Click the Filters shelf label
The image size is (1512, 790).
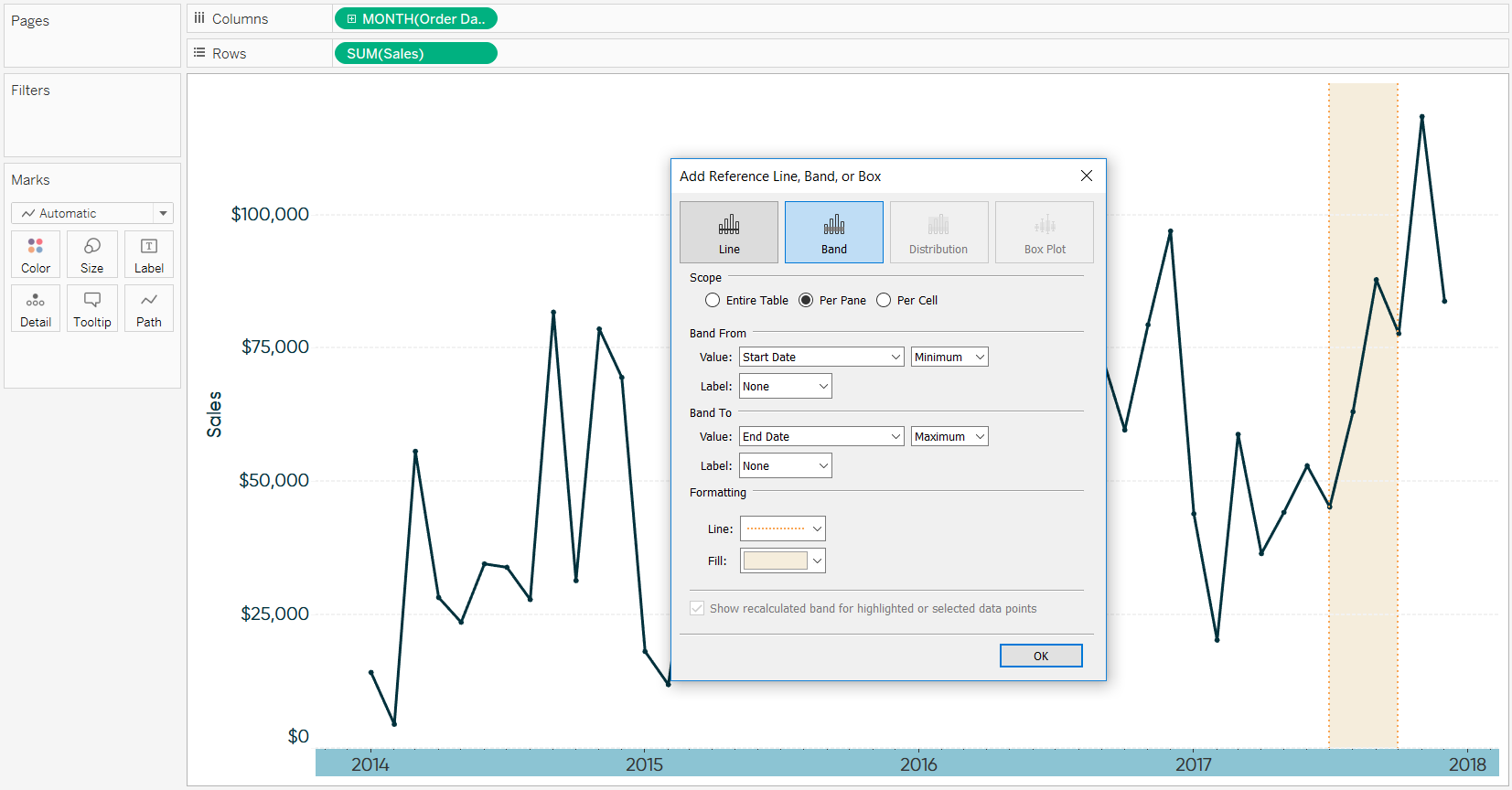point(30,91)
